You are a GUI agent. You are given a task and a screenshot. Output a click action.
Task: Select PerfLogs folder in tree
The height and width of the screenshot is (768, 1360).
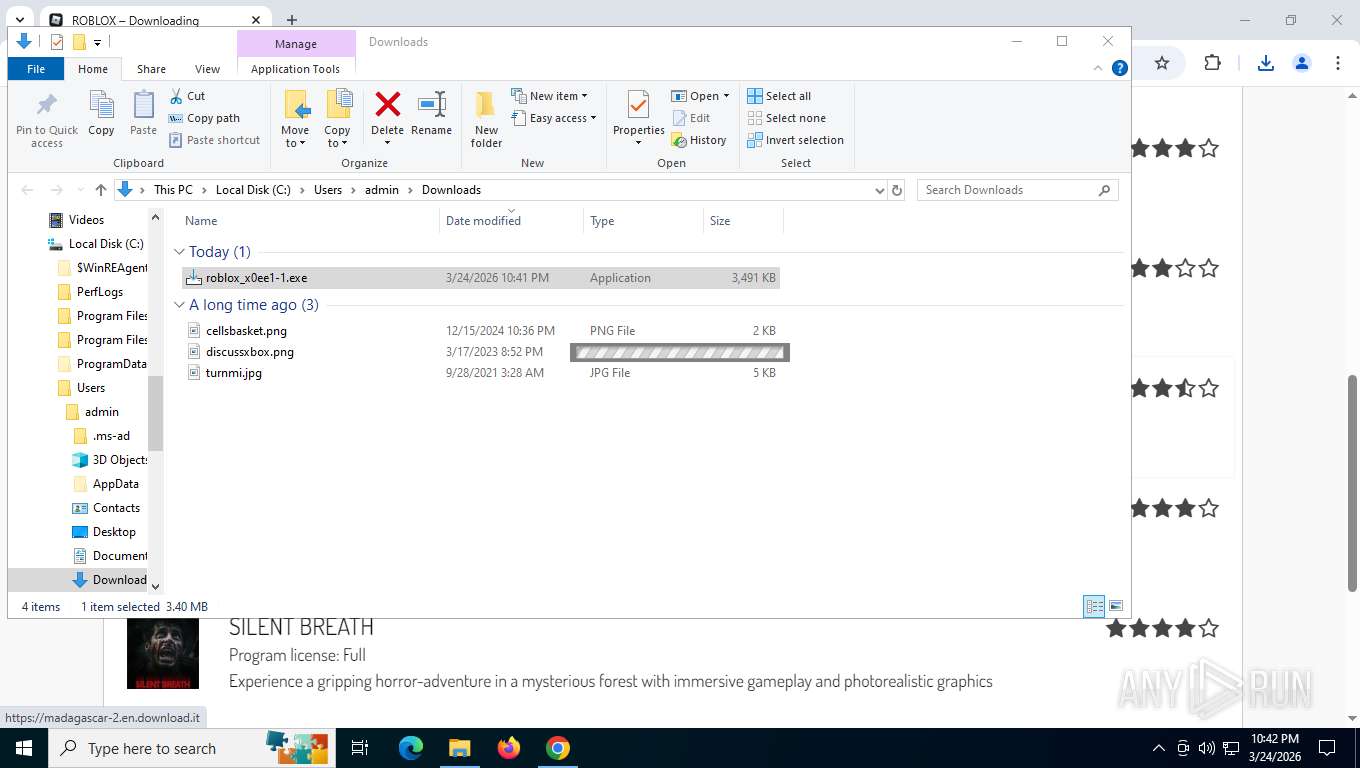pos(100,292)
